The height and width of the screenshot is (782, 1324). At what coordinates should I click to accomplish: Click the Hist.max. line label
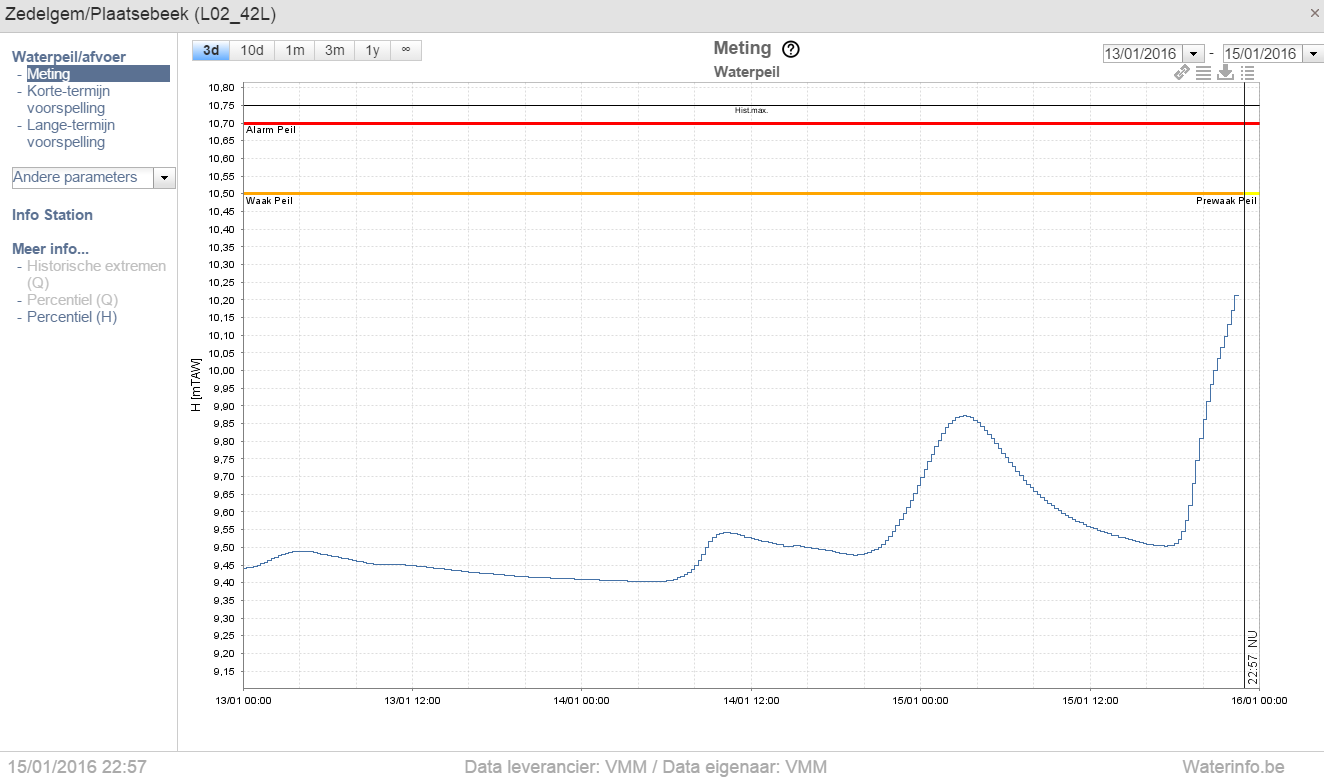(x=751, y=110)
